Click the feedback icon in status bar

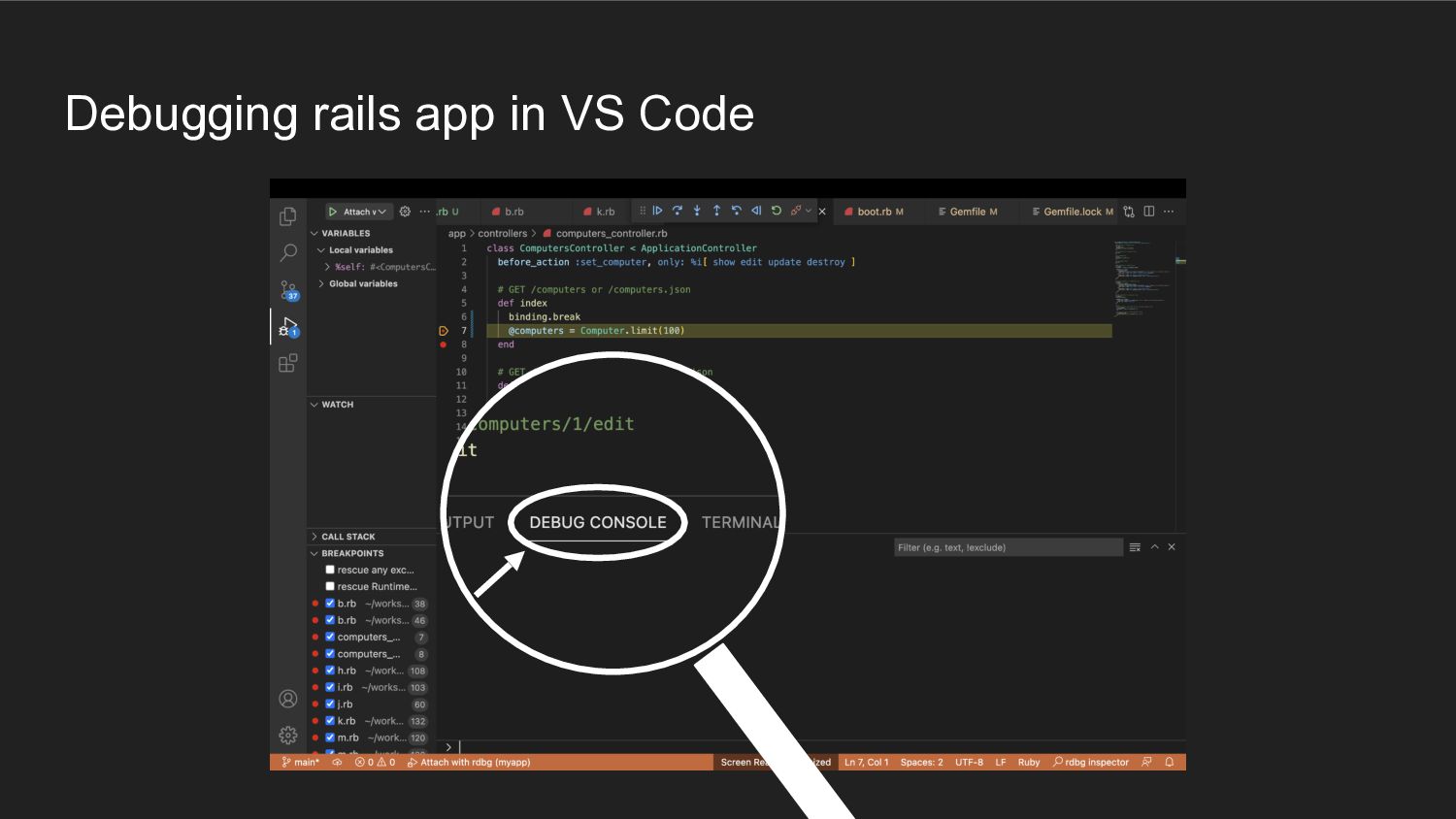point(1147,763)
